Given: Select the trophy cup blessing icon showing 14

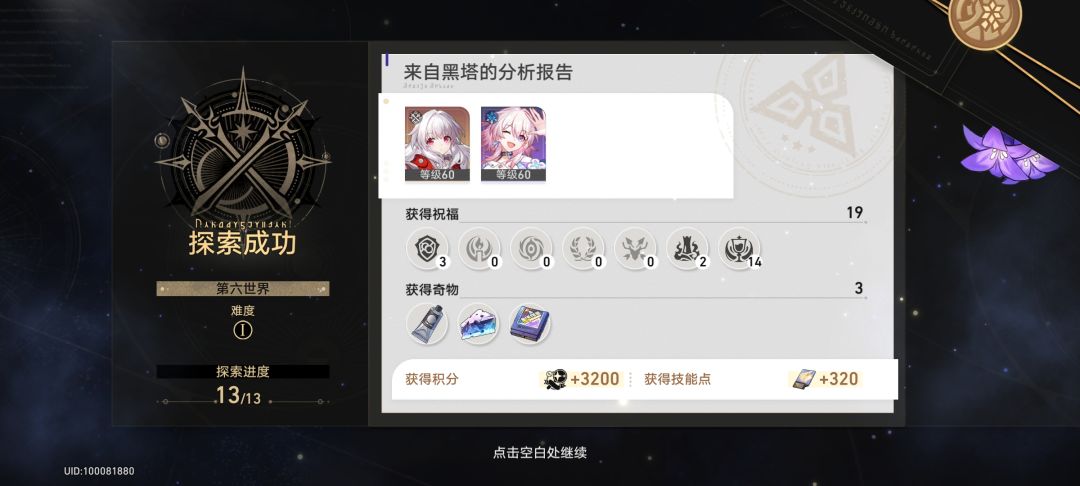Looking at the screenshot, I should click(x=739, y=249).
